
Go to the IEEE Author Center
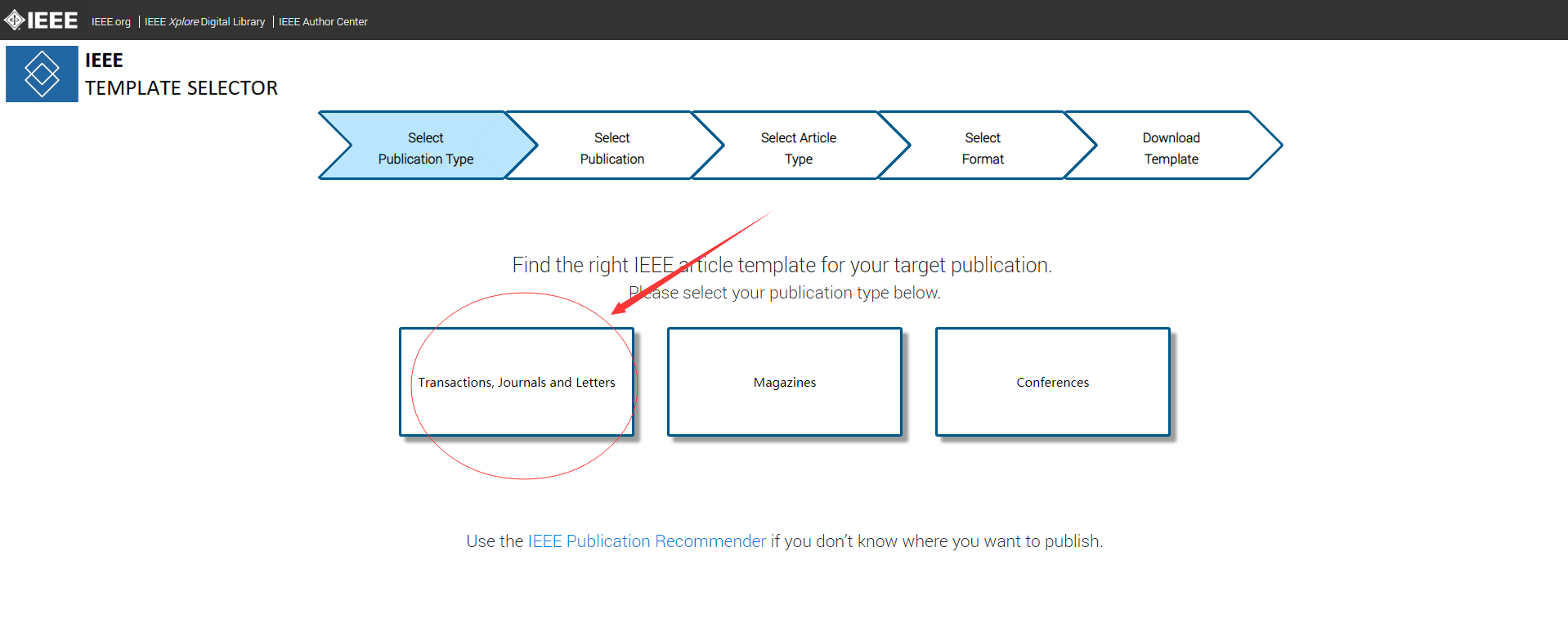[x=323, y=22]
